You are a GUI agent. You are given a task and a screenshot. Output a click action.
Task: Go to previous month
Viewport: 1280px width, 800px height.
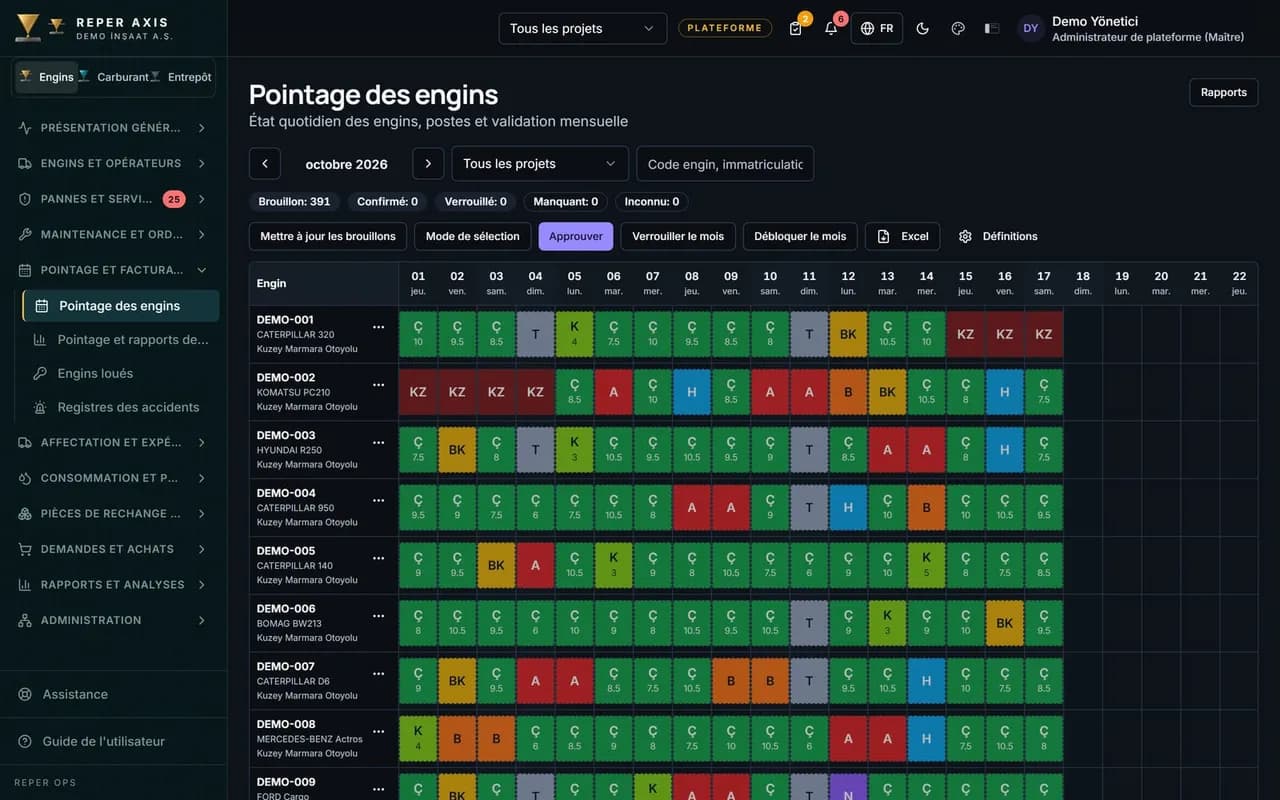[265, 164]
